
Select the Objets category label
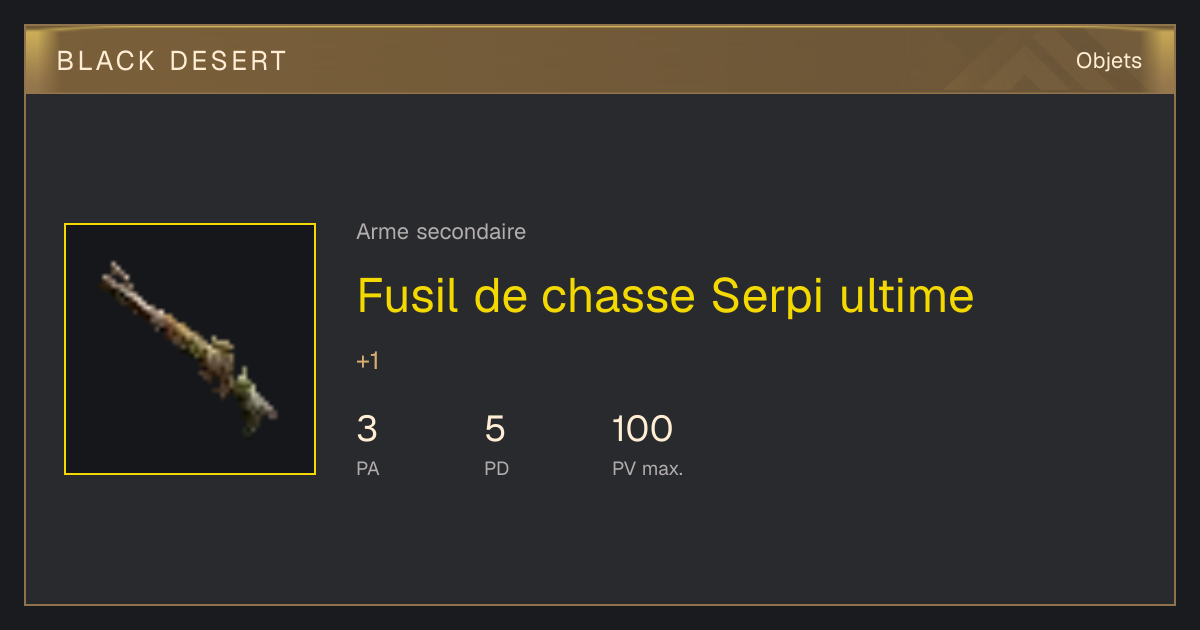[x=1108, y=61]
